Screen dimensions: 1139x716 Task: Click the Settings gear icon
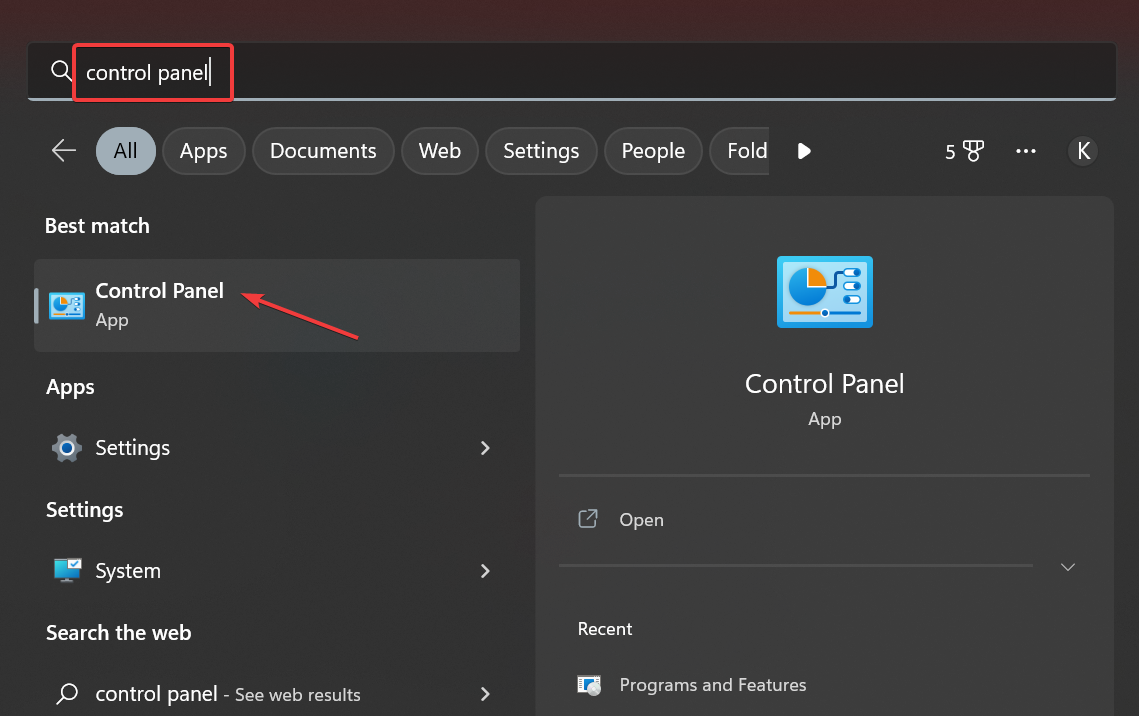[x=67, y=448]
